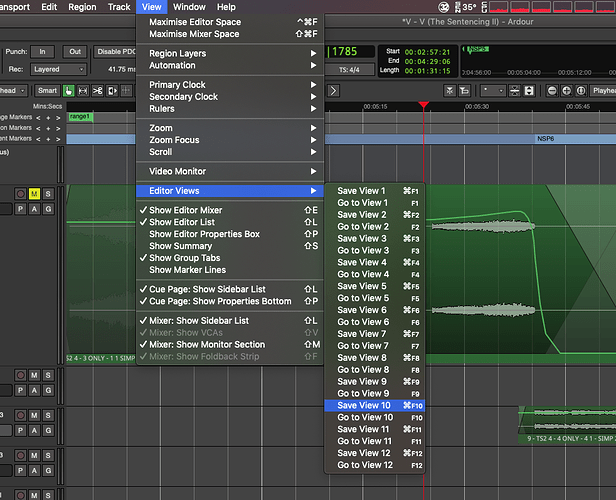Select the Cut scissors tool
Screen dimensions: 616x500
point(98,91)
